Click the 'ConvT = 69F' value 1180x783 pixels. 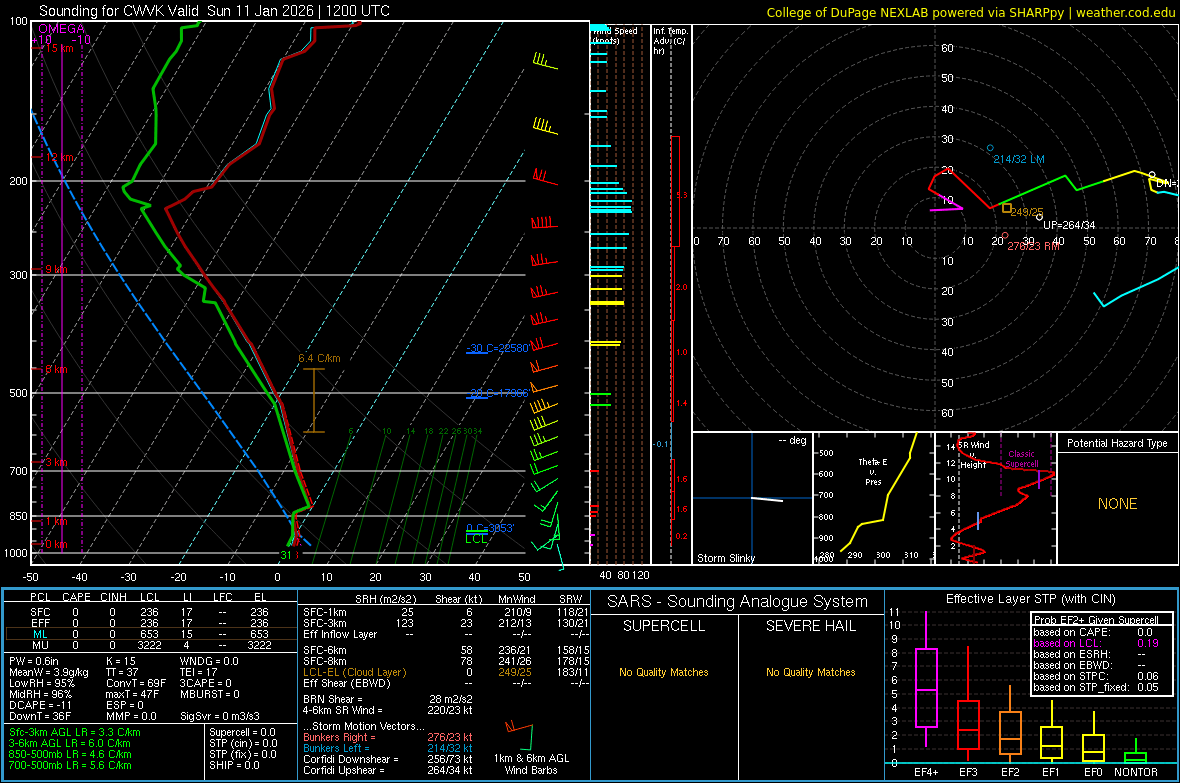(136, 684)
